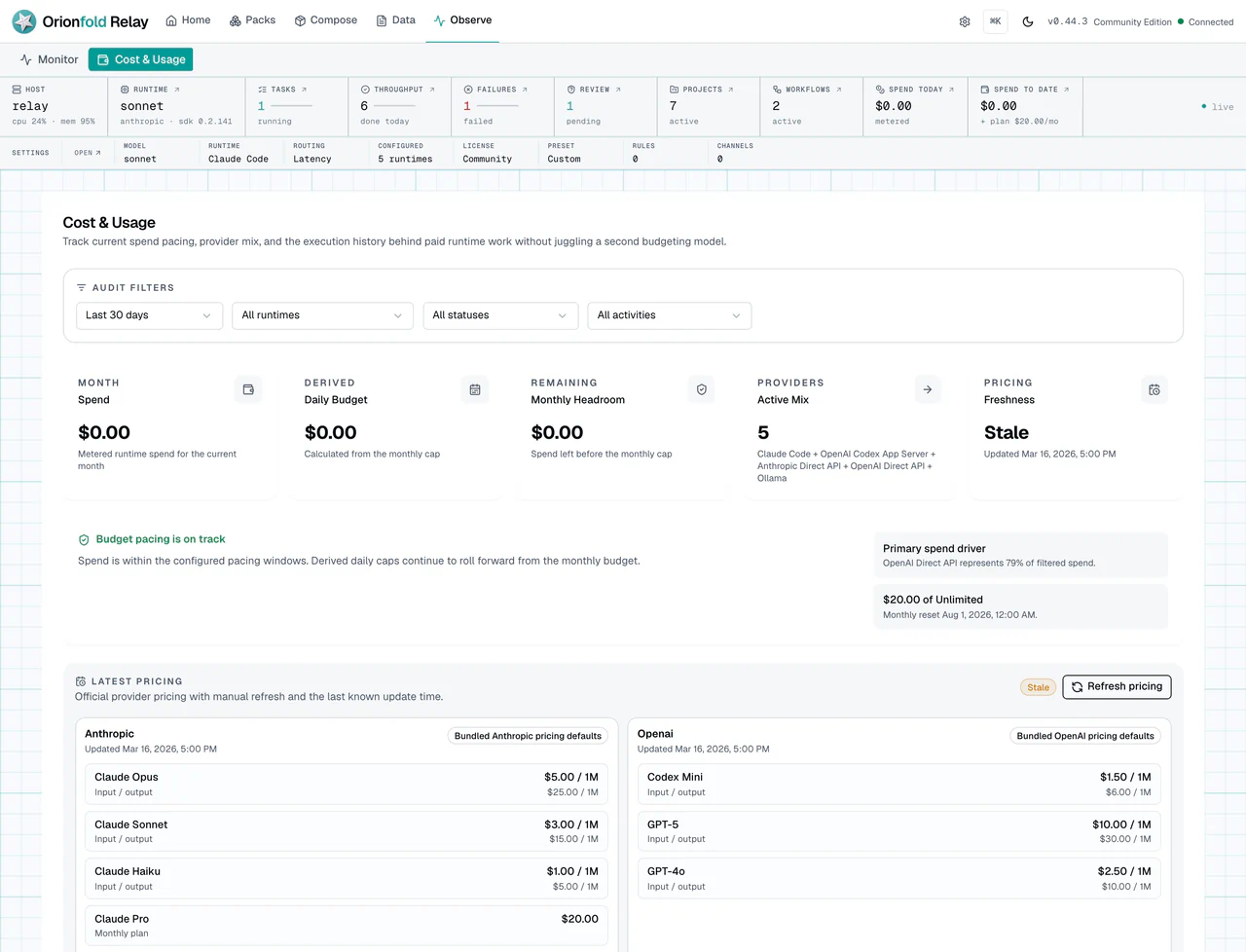Click the Orionfold Relay star logo
The image size is (1246, 952).
(x=24, y=20)
